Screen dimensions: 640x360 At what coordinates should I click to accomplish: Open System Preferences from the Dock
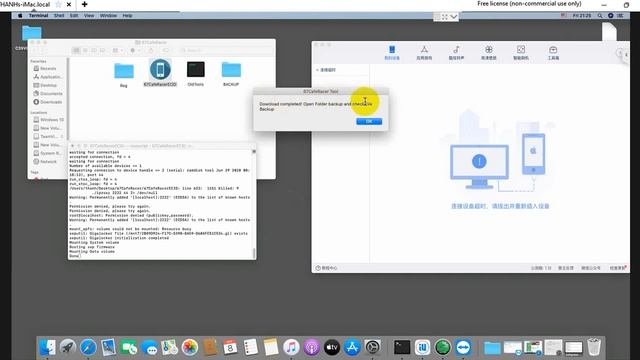[372, 347]
